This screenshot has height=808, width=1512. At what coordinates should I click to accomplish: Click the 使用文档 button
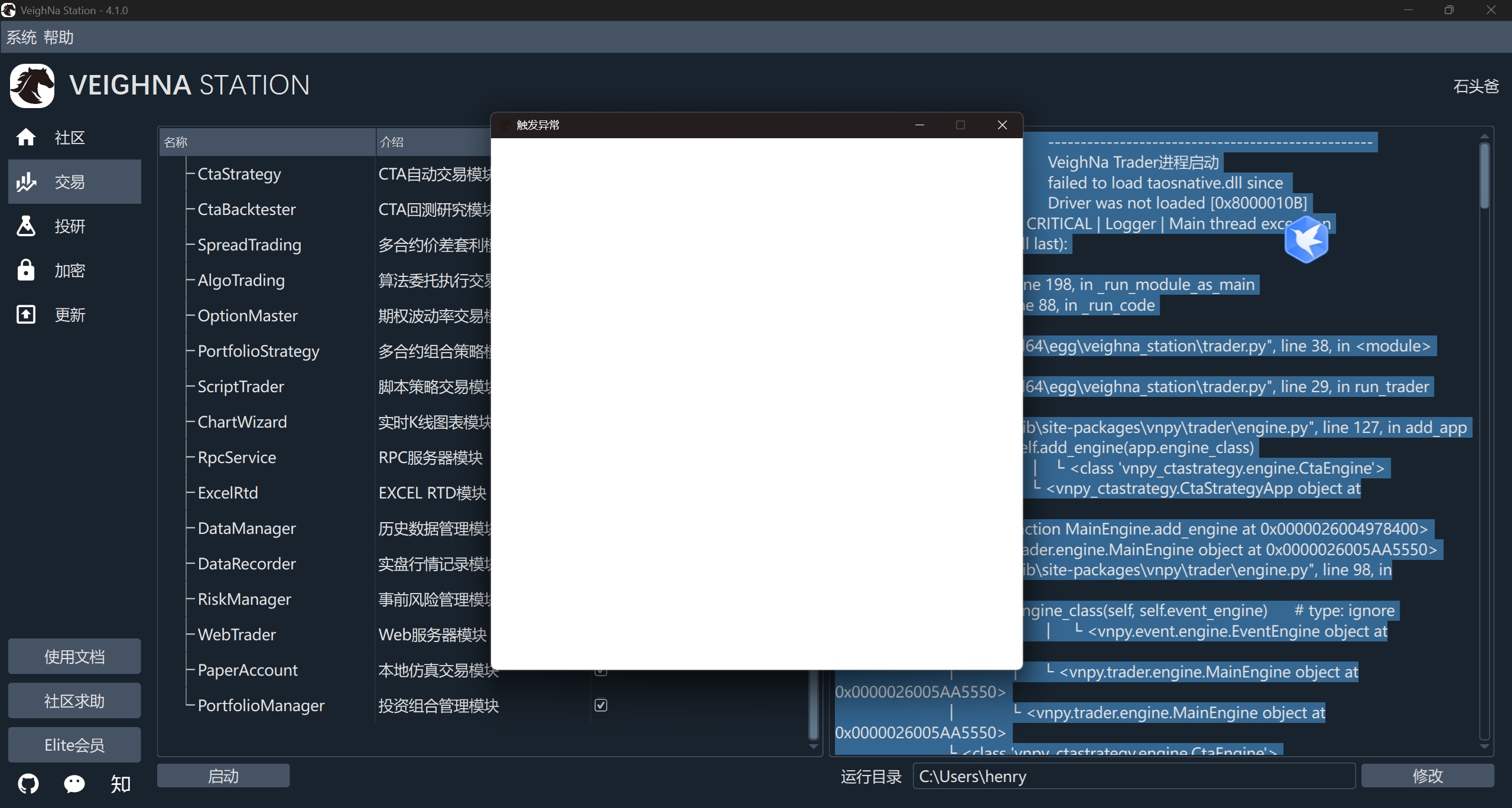(74, 656)
